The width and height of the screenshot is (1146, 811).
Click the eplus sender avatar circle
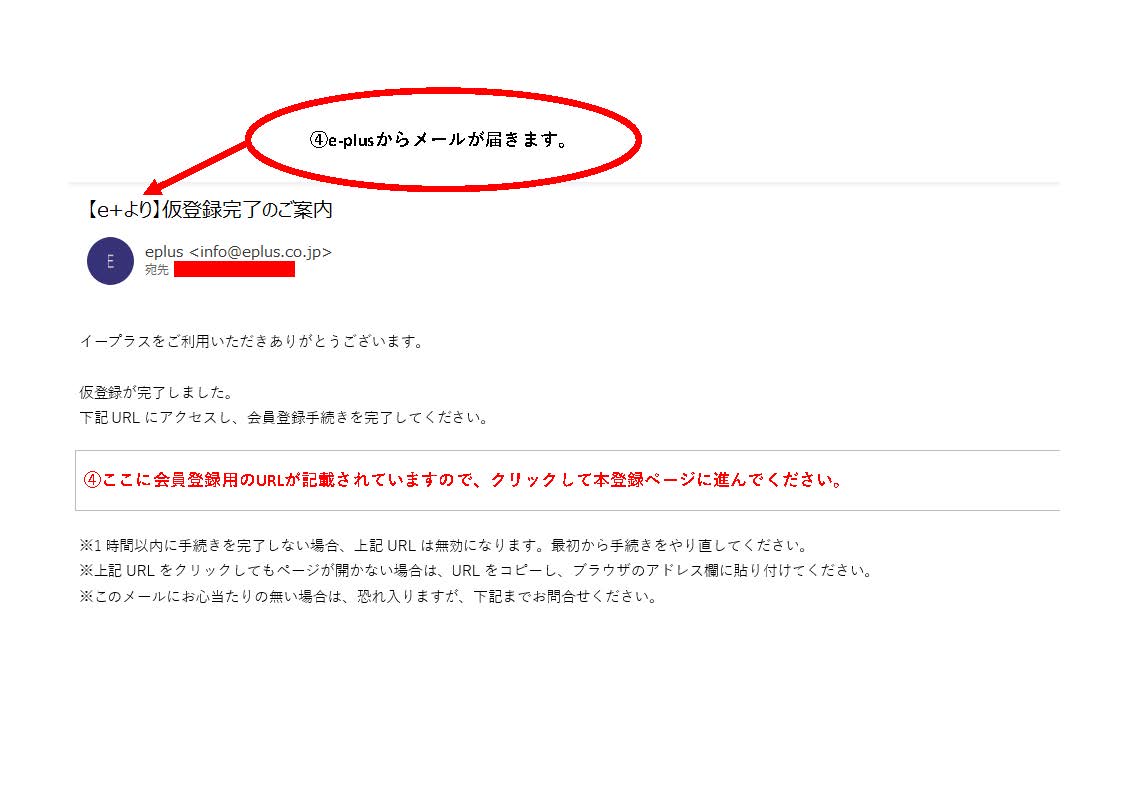point(110,261)
